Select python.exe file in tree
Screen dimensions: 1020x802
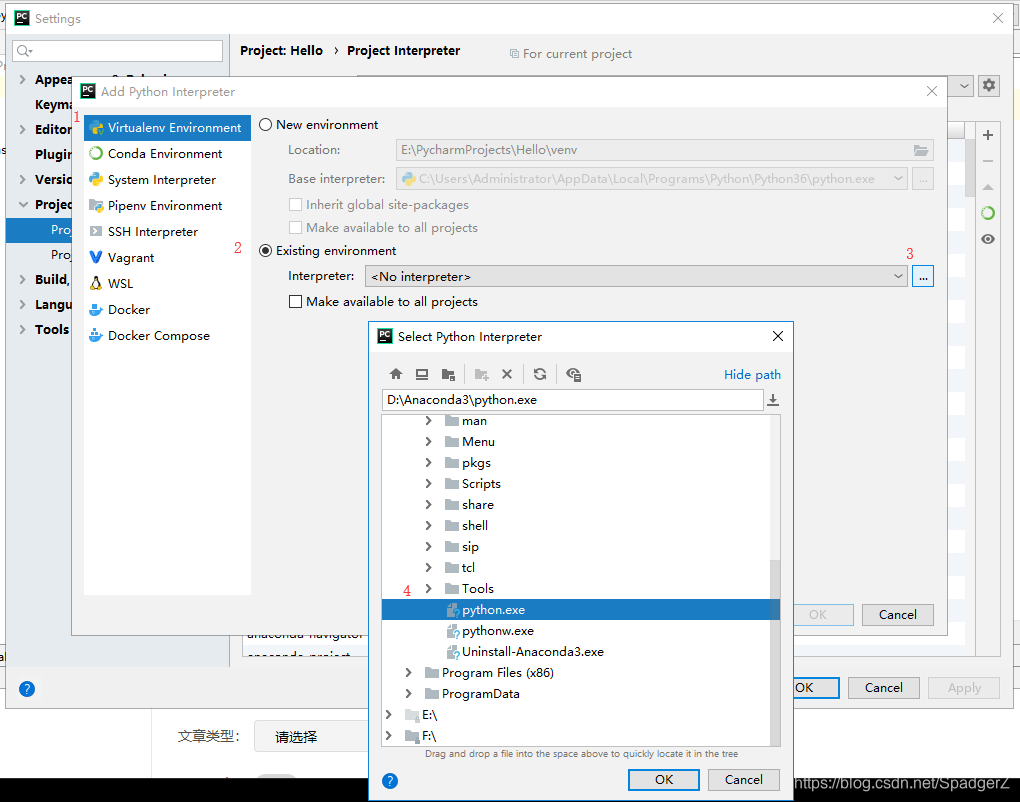click(x=580, y=610)
